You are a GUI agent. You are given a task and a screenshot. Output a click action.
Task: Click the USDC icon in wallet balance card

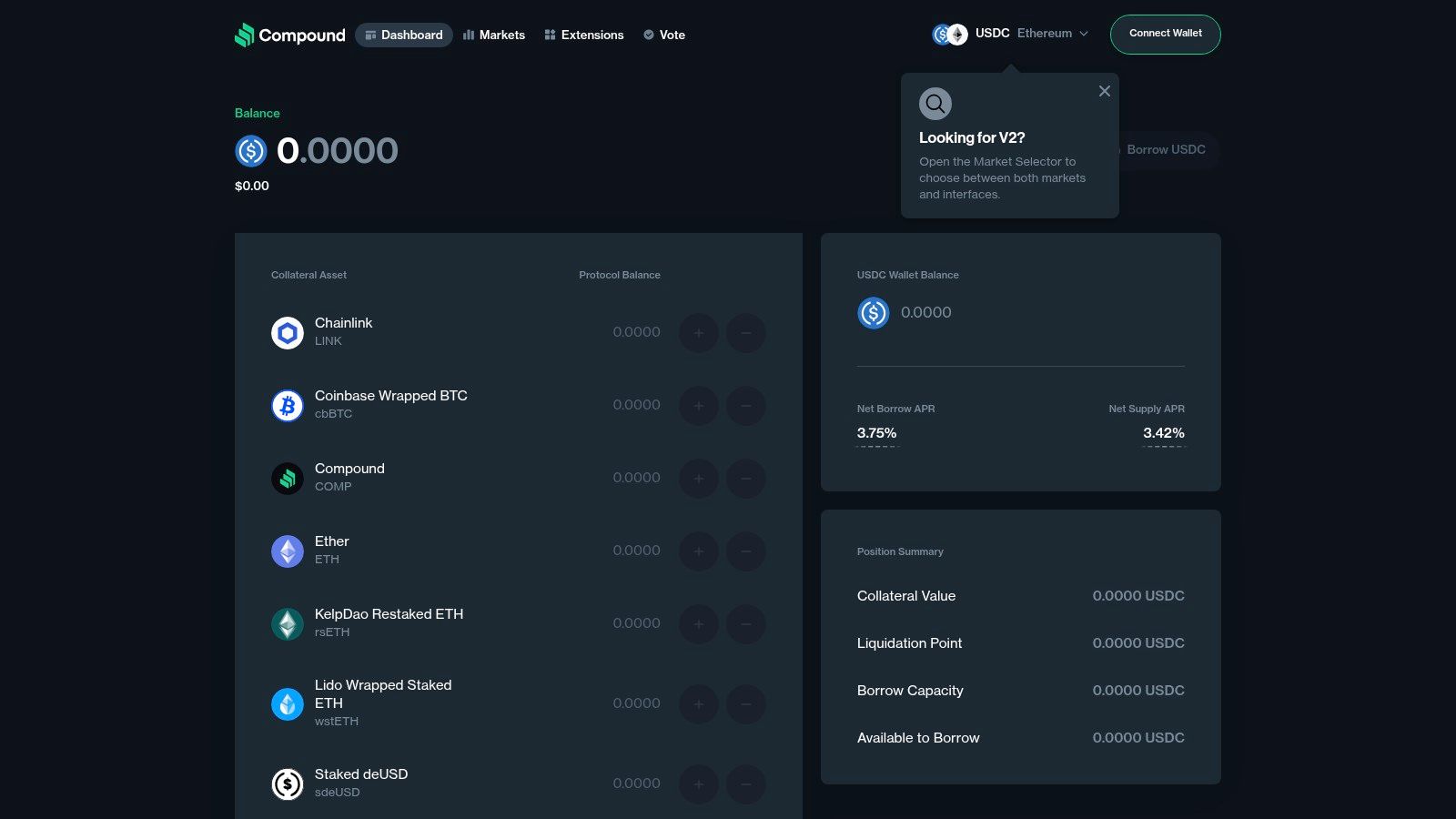click(873, 313)
